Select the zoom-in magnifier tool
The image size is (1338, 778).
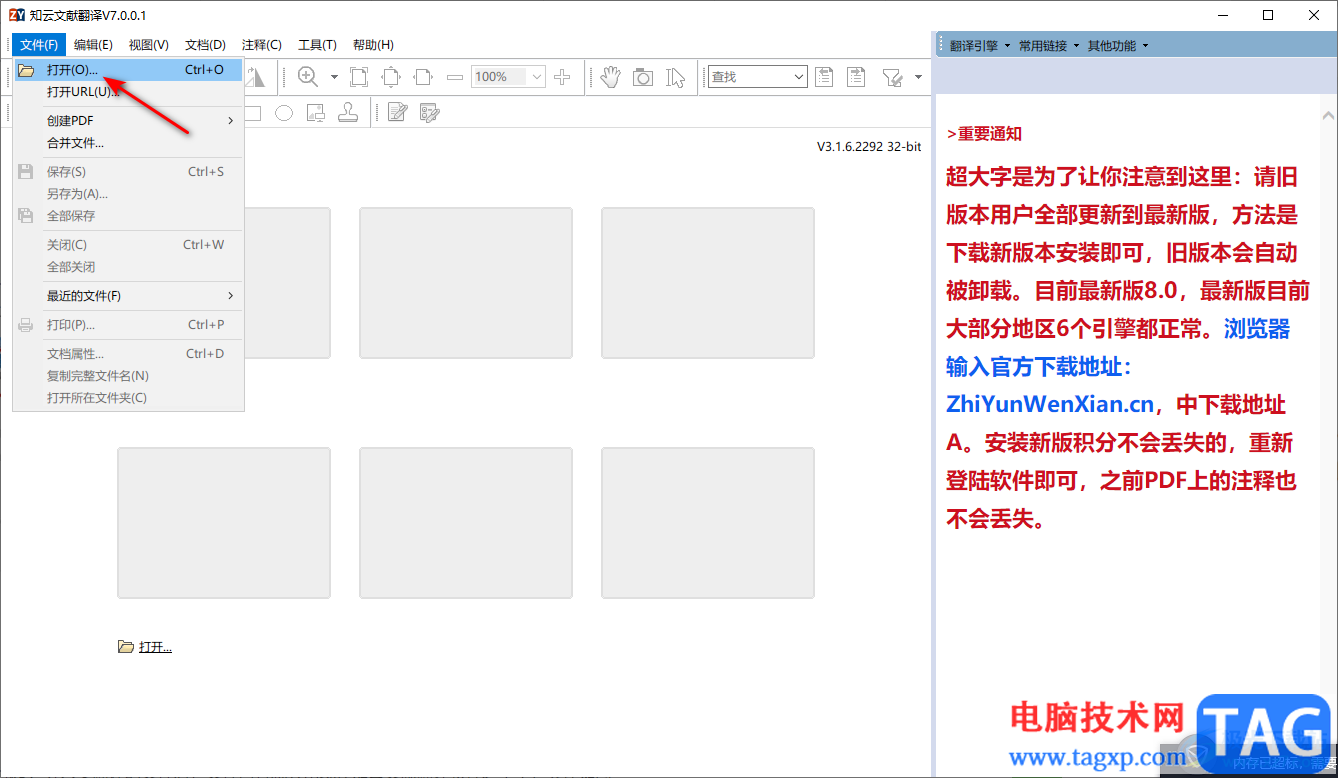tap(308, 77)
